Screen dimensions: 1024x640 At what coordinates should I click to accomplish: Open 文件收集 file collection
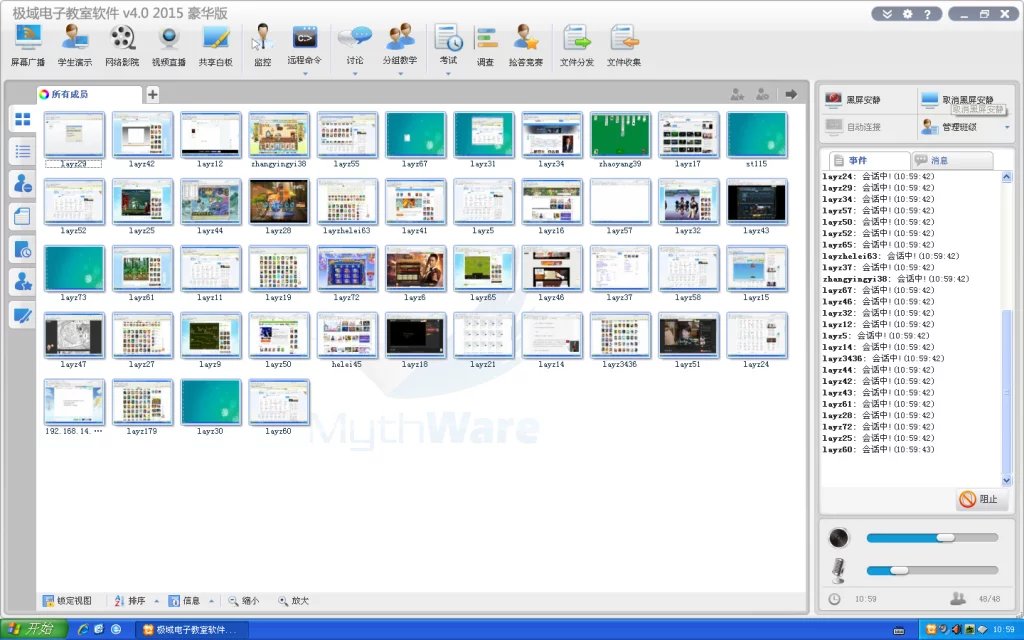point(624,45)
